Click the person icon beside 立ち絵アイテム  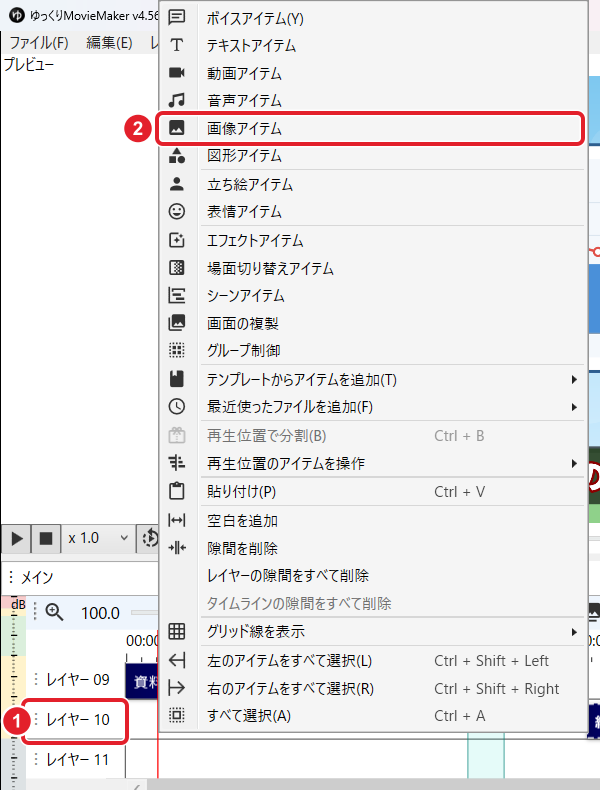pyautogui.click(x=176, y=184)
